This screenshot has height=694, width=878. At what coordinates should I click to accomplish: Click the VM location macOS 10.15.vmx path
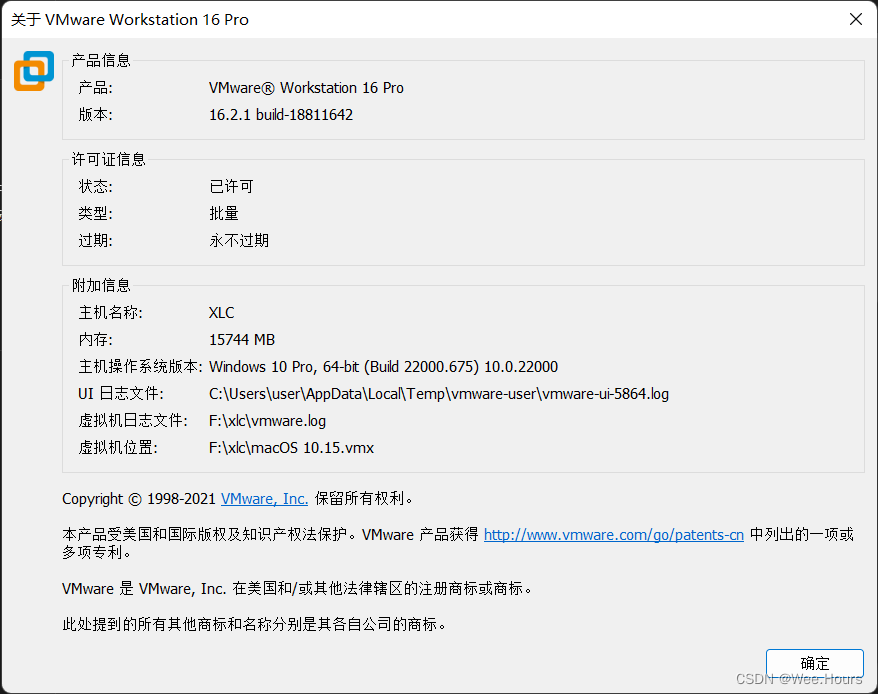292,448
